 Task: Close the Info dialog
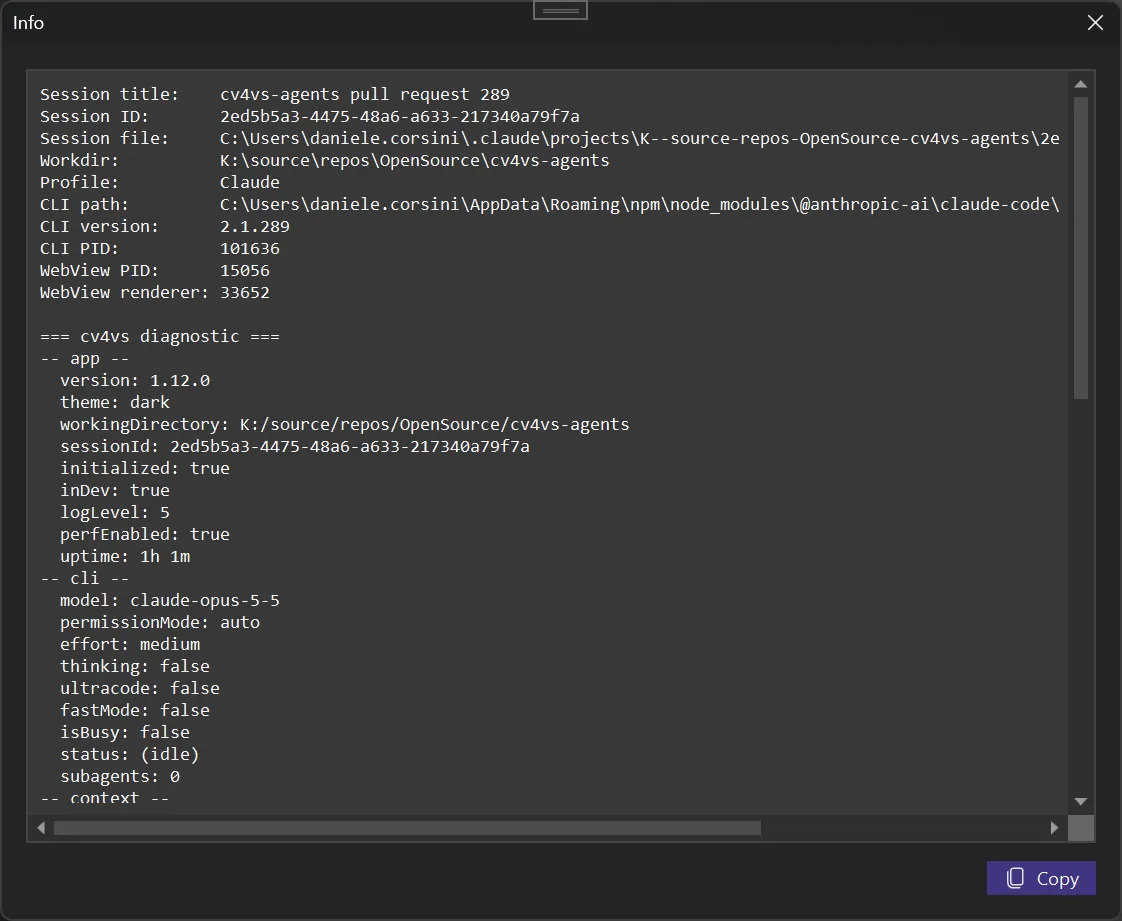coord(1095,23)
